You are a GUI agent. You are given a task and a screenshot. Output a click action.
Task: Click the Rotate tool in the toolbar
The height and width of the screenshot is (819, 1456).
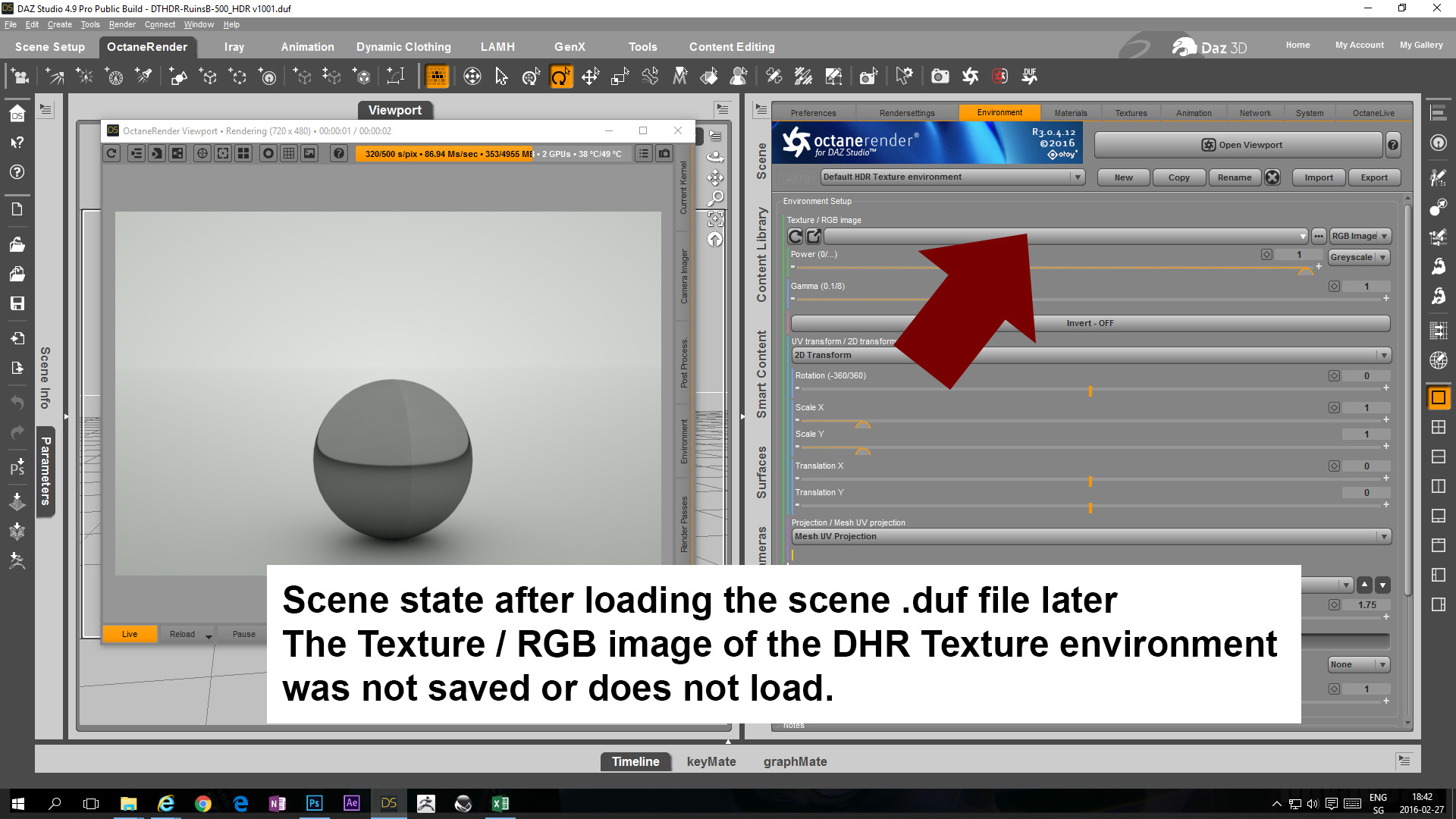pos(561,77)
